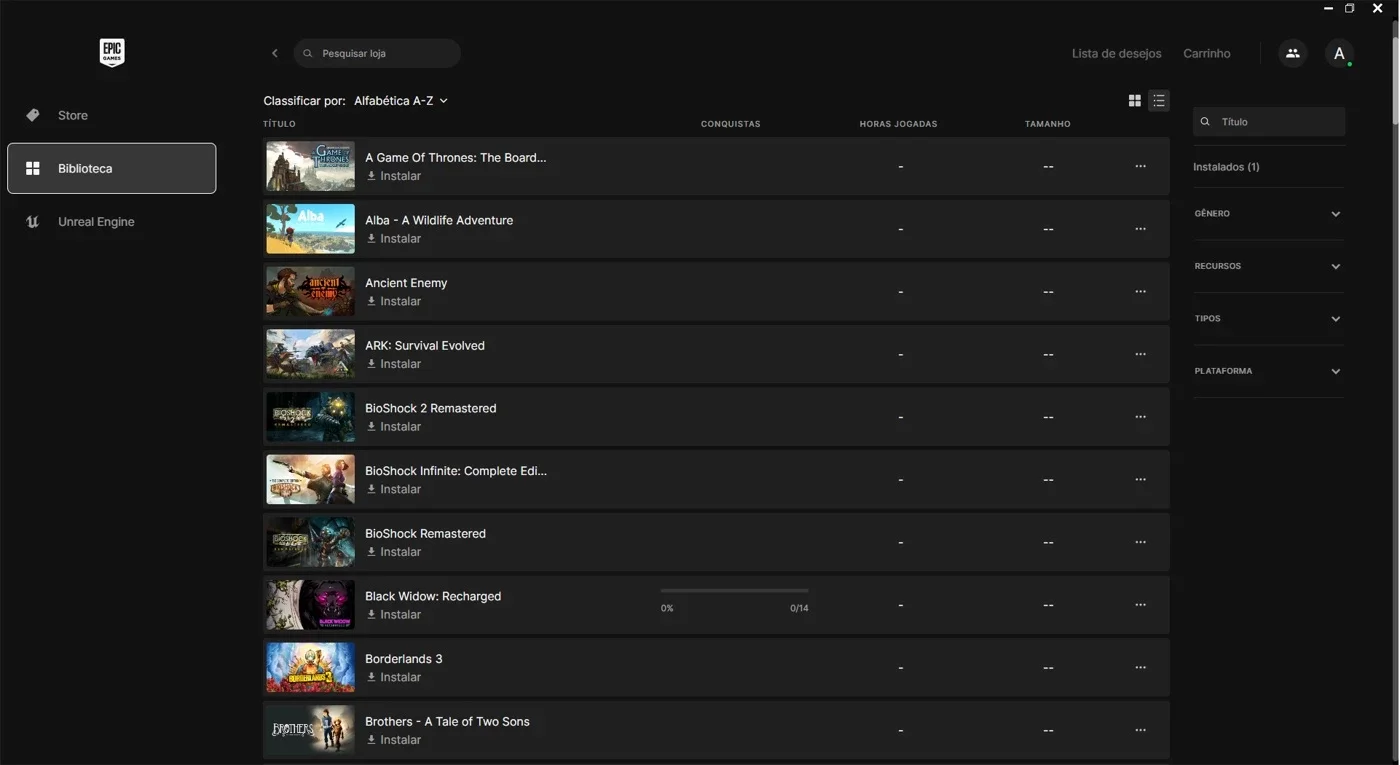Click the Epic Games logo icon
Viewport: 1400px width, 765px height.
point(112,53)
